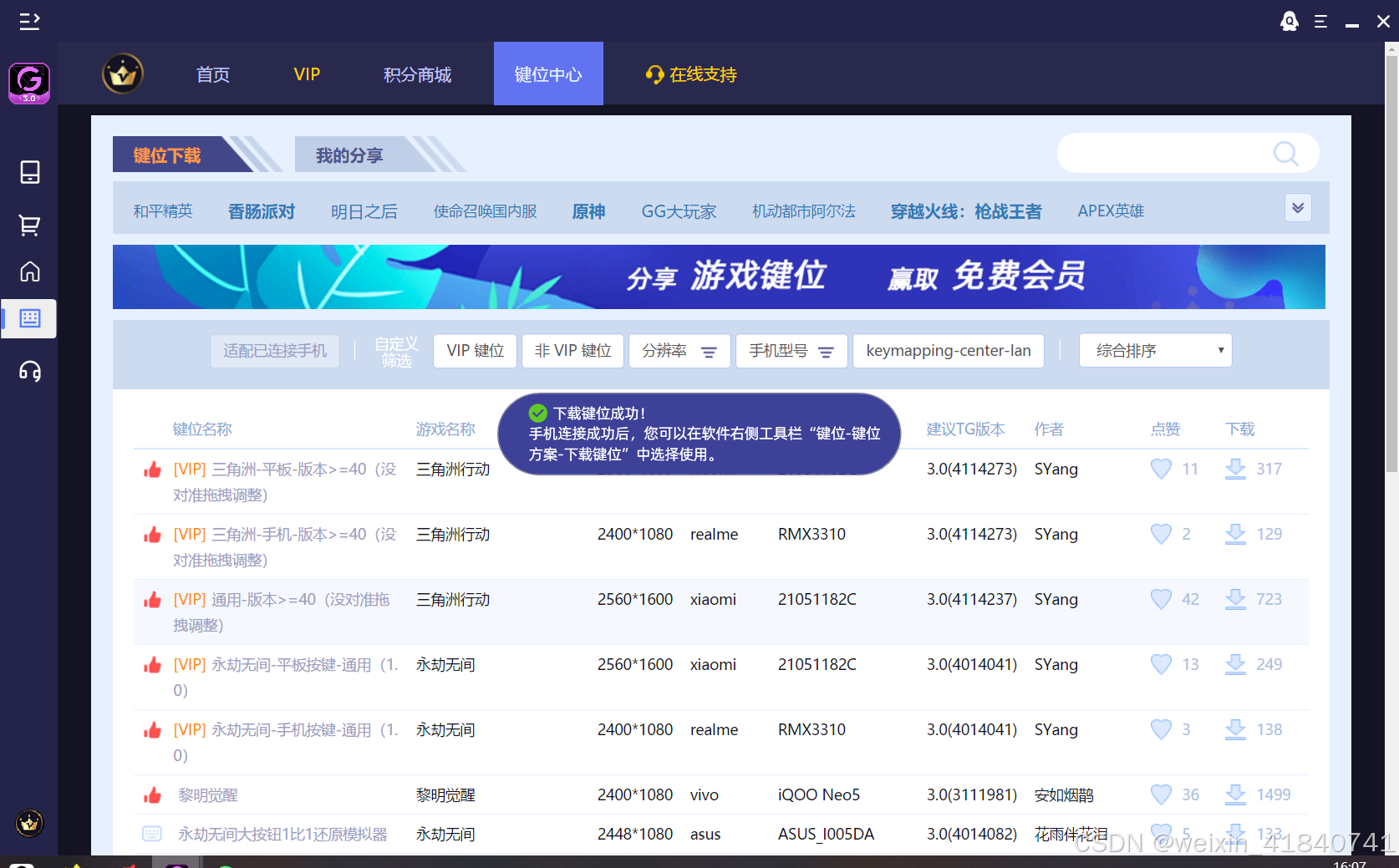Image resolution: width=1399 pixels, height=868 pixels.
Task: Open the QQ penguin icon in title bar
Action: coord(1290,21)
